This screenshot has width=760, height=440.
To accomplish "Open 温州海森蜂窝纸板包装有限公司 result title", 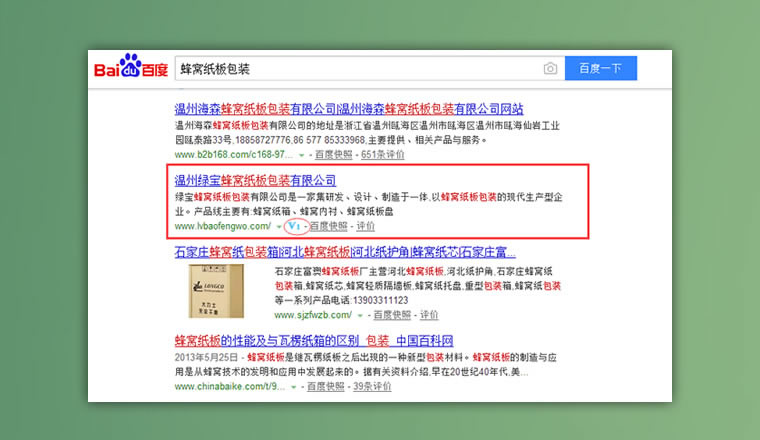I will (x=349, y=109).
